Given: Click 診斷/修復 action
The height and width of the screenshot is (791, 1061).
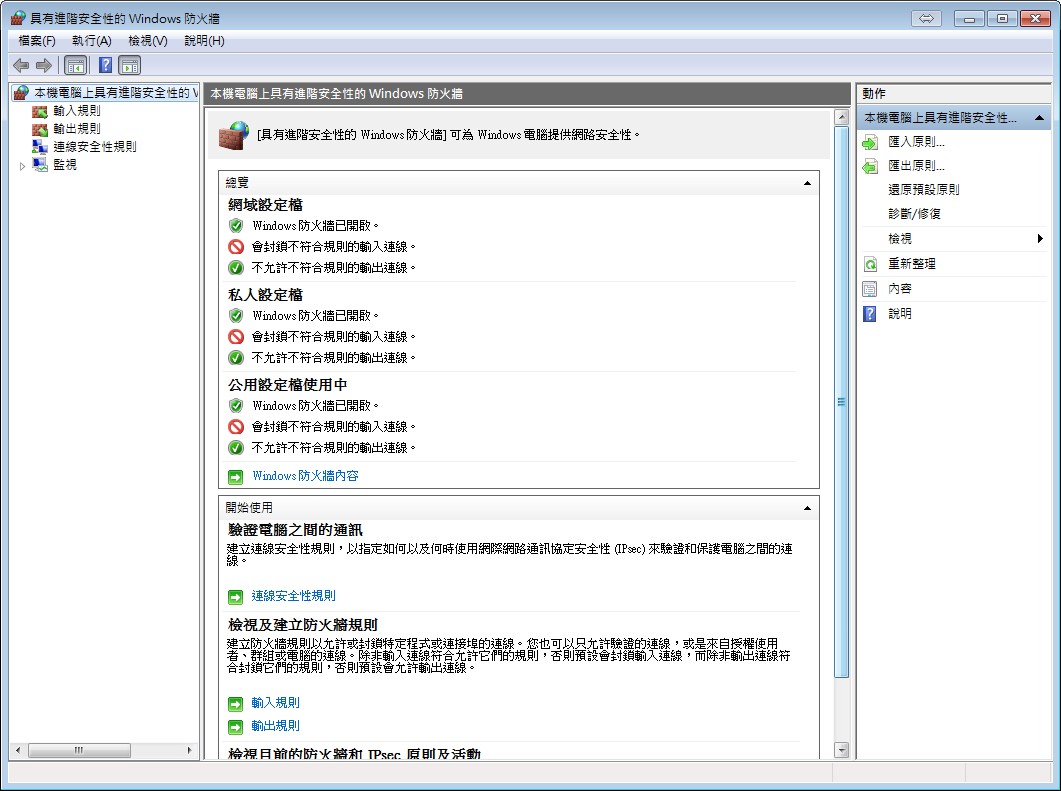Looking at the screenshot, I should [x=914, y=214].
